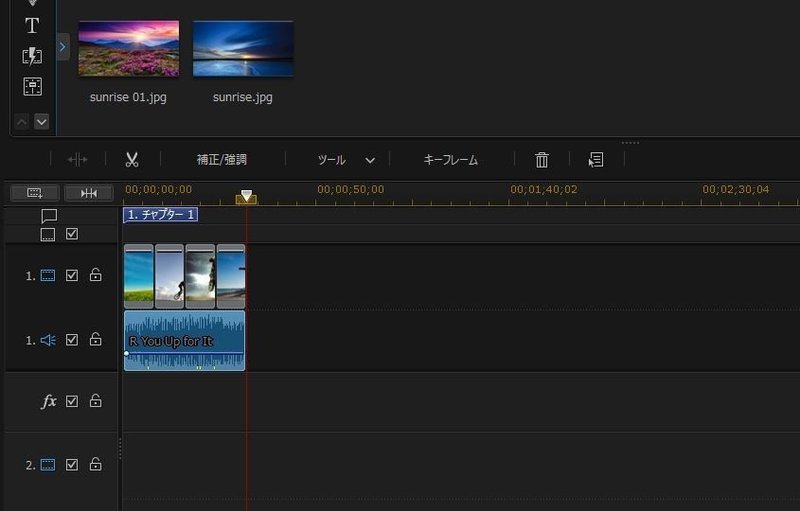Toggle the effect track checkbox
This screenshot has width=800, height=511.
[72, 401]
